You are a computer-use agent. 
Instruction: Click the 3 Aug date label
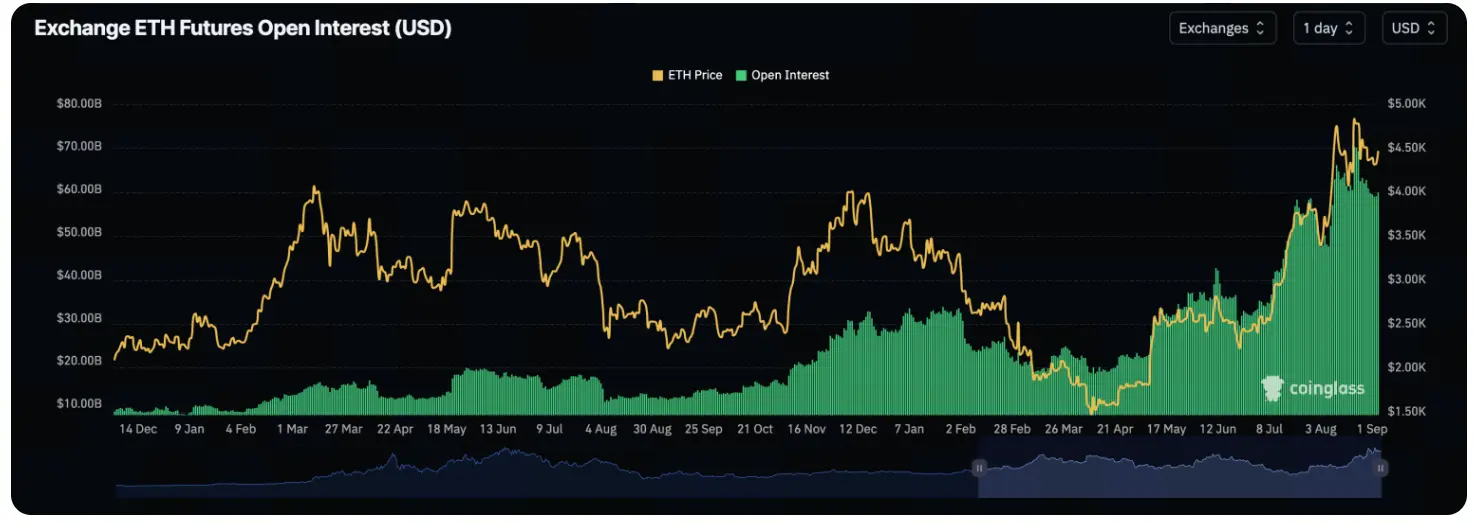(x=1320, y=429)
